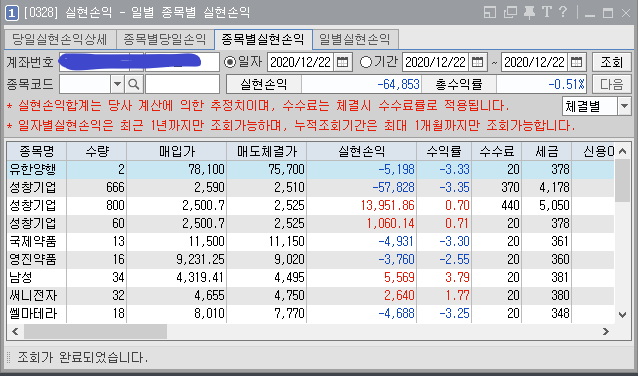Click the 수익률 column header
Screen dimensions: 638x376
444,151
